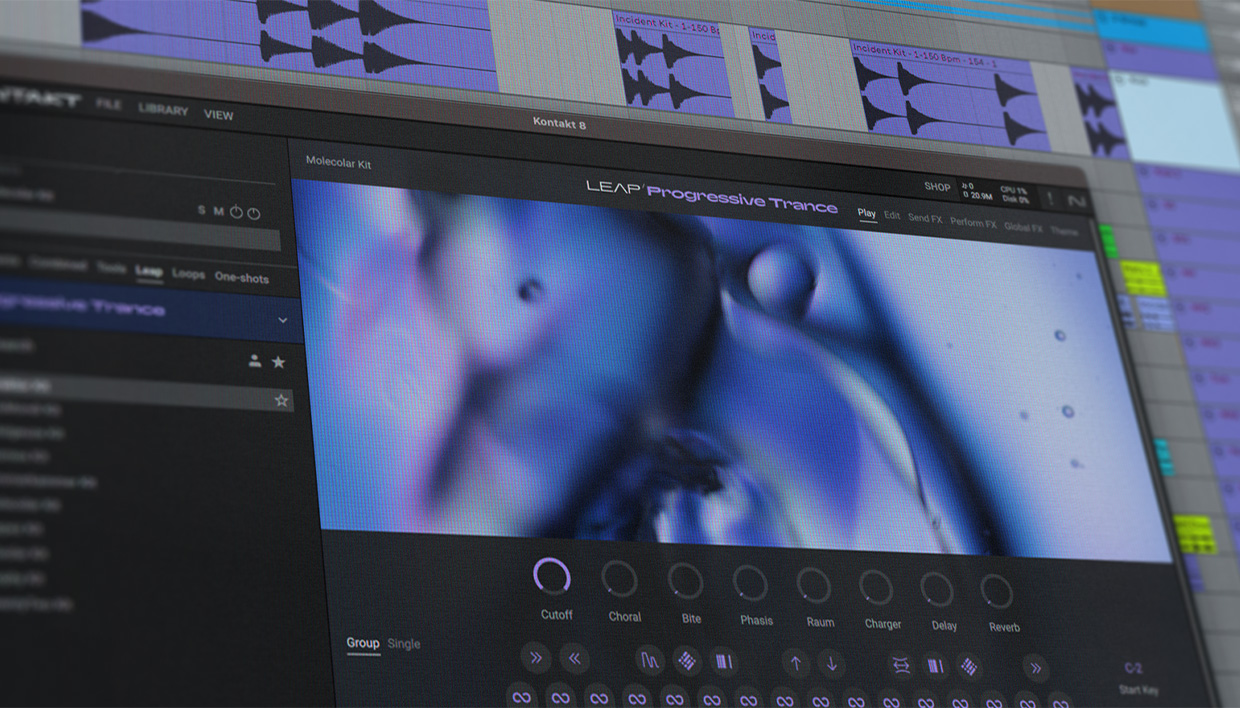
Task: Click the waveform shape icon below Bite
Action: 651,660
